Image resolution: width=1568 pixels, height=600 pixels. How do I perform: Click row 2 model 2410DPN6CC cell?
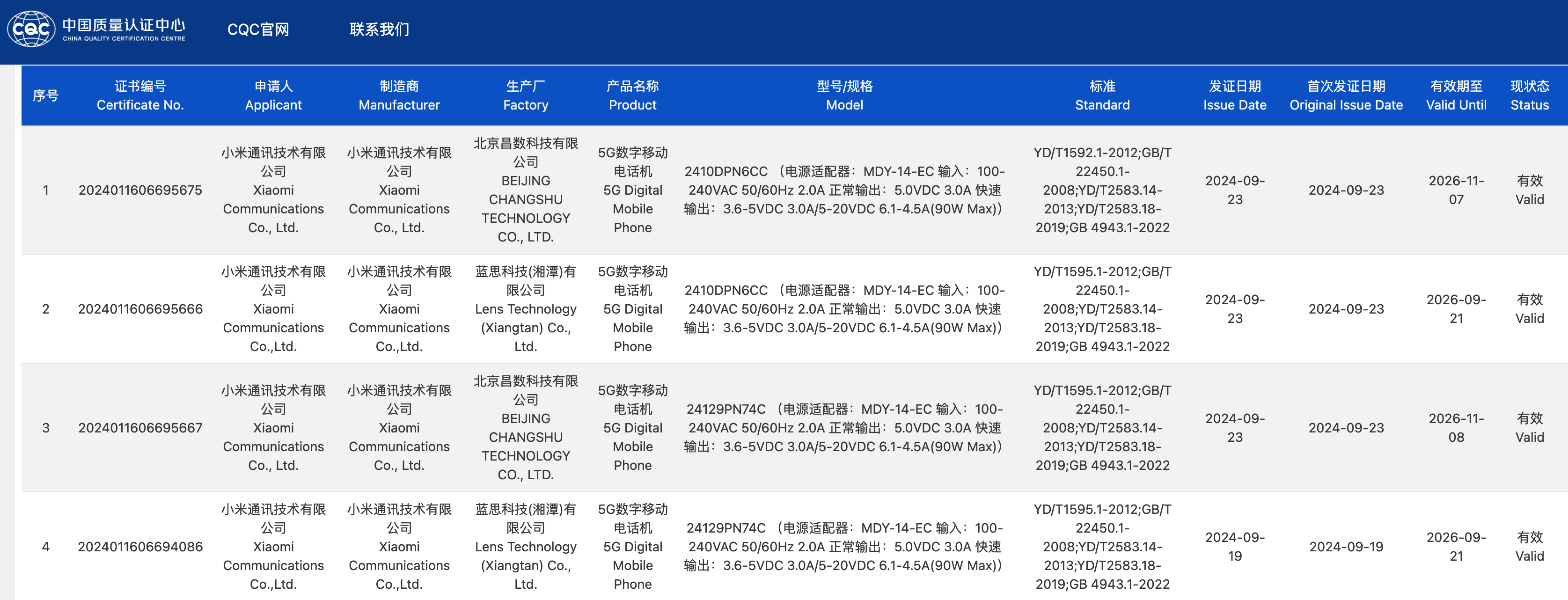[844, 309]
